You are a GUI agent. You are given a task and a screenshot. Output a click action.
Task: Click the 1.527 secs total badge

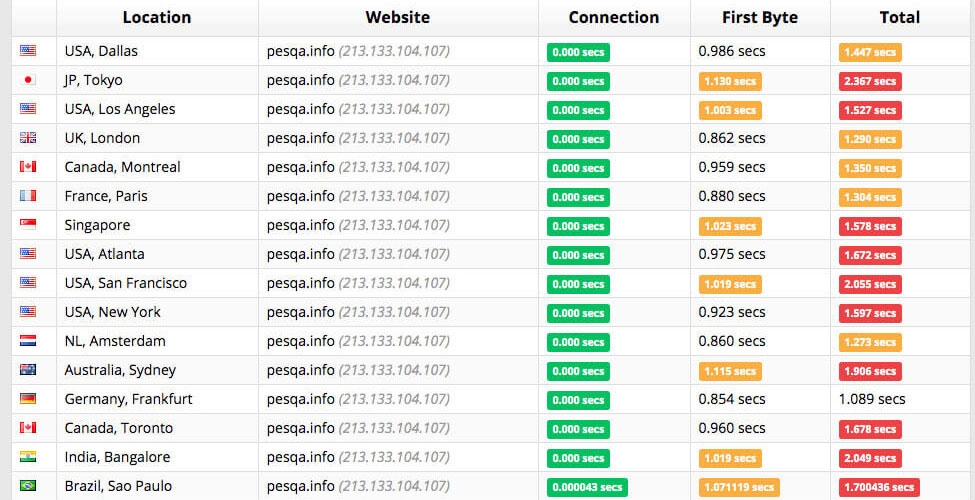[x=870, y=110]
